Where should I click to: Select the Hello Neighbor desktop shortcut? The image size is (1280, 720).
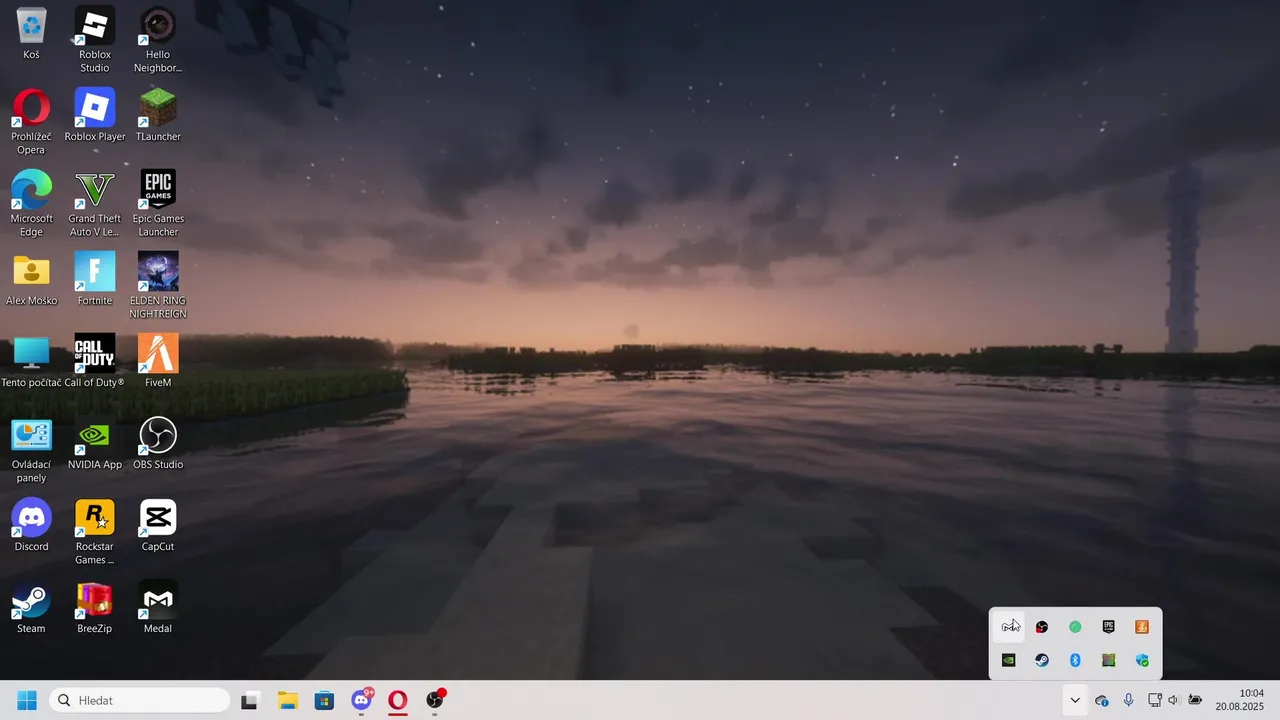[x=158, y=40]
